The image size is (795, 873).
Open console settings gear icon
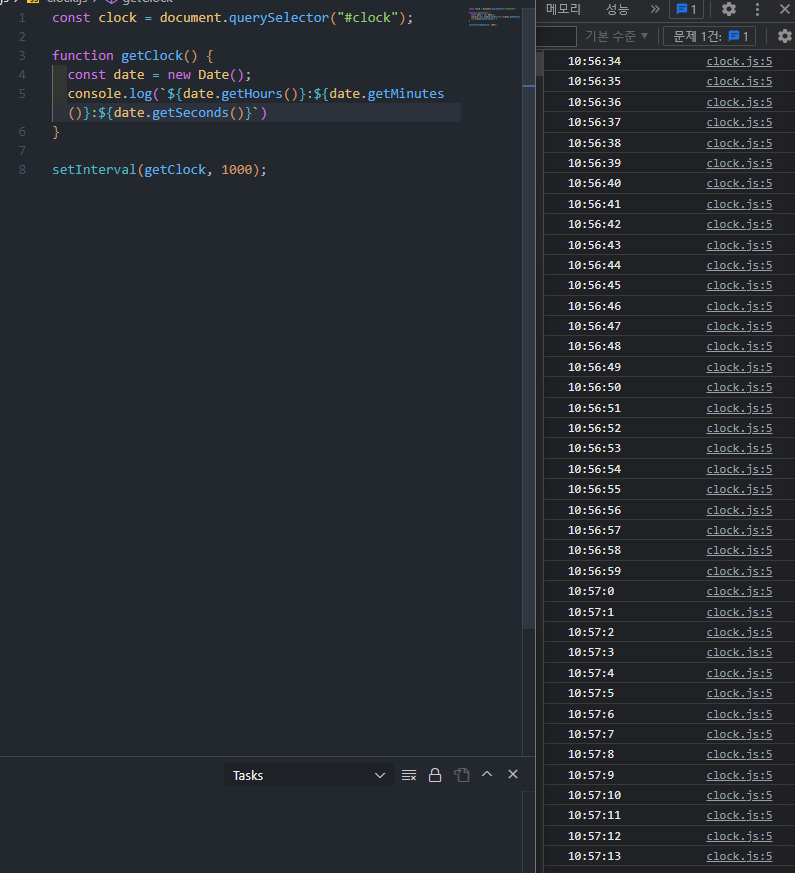(784, 36)
